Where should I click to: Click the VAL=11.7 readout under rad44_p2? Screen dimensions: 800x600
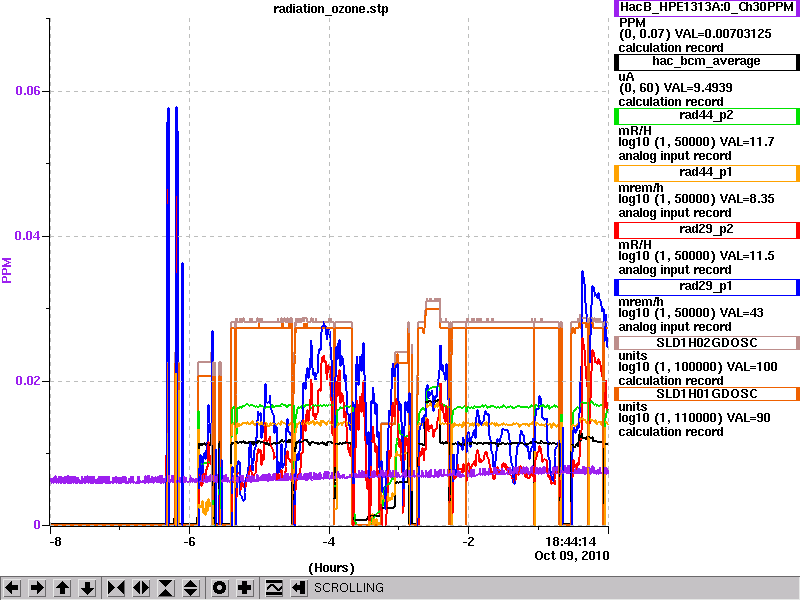point(747,142)
